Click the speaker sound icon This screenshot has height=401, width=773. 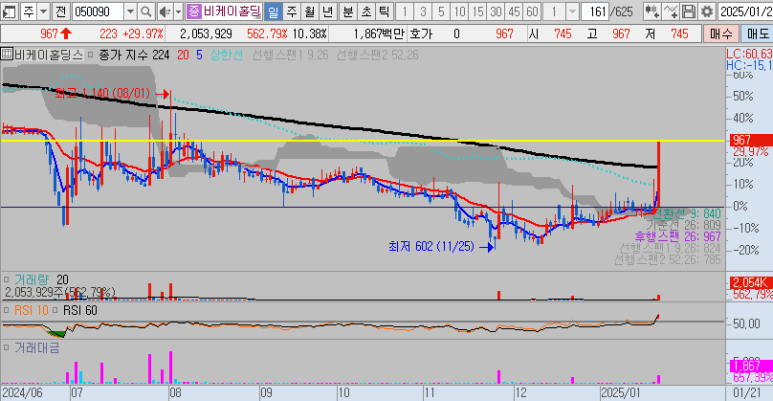pos(164,12)
